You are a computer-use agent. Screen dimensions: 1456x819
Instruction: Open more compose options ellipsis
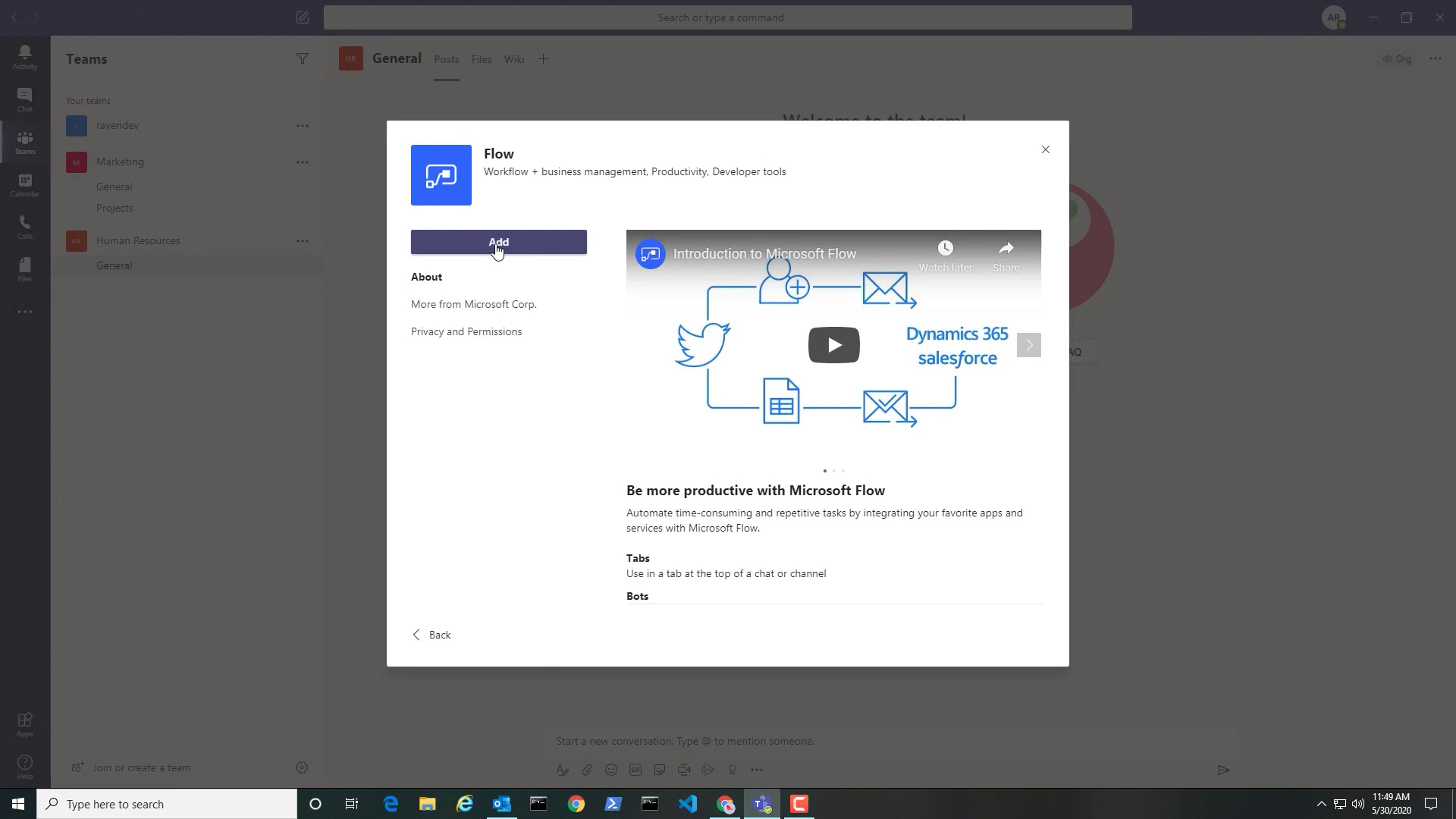757,770
